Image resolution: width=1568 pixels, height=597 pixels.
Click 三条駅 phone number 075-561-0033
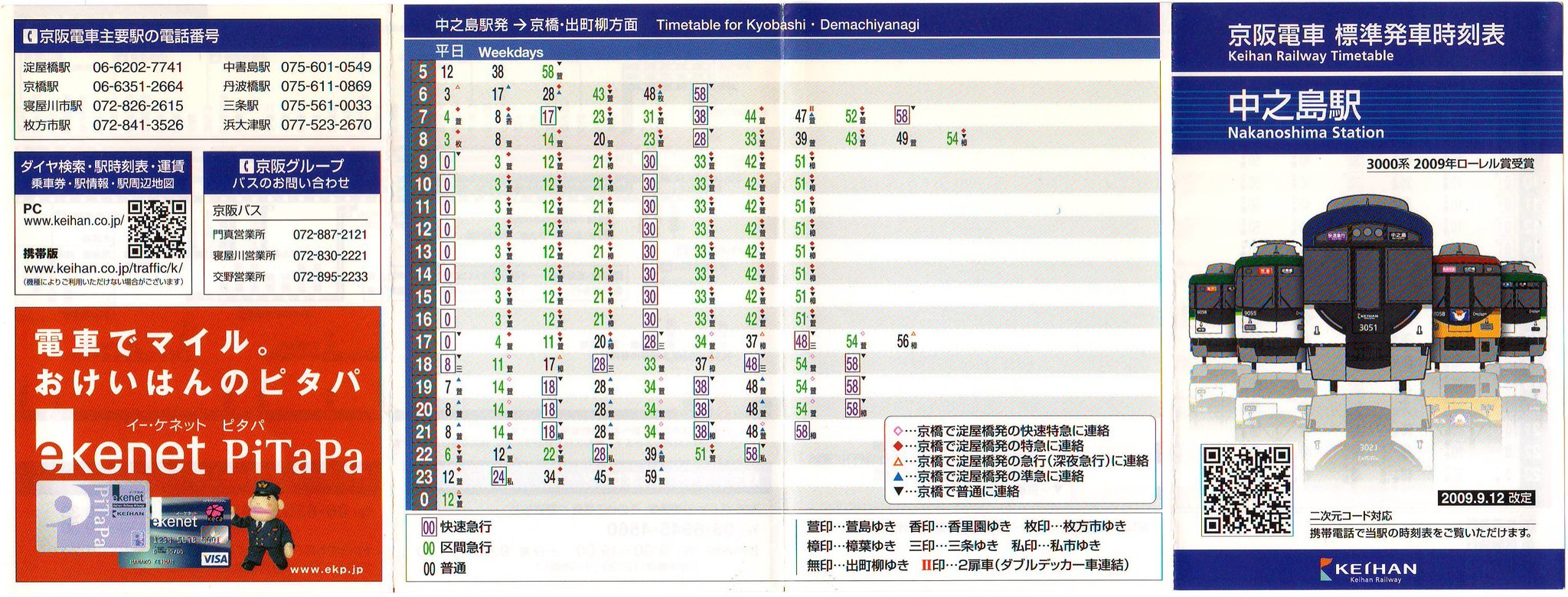tap(326, 106)
